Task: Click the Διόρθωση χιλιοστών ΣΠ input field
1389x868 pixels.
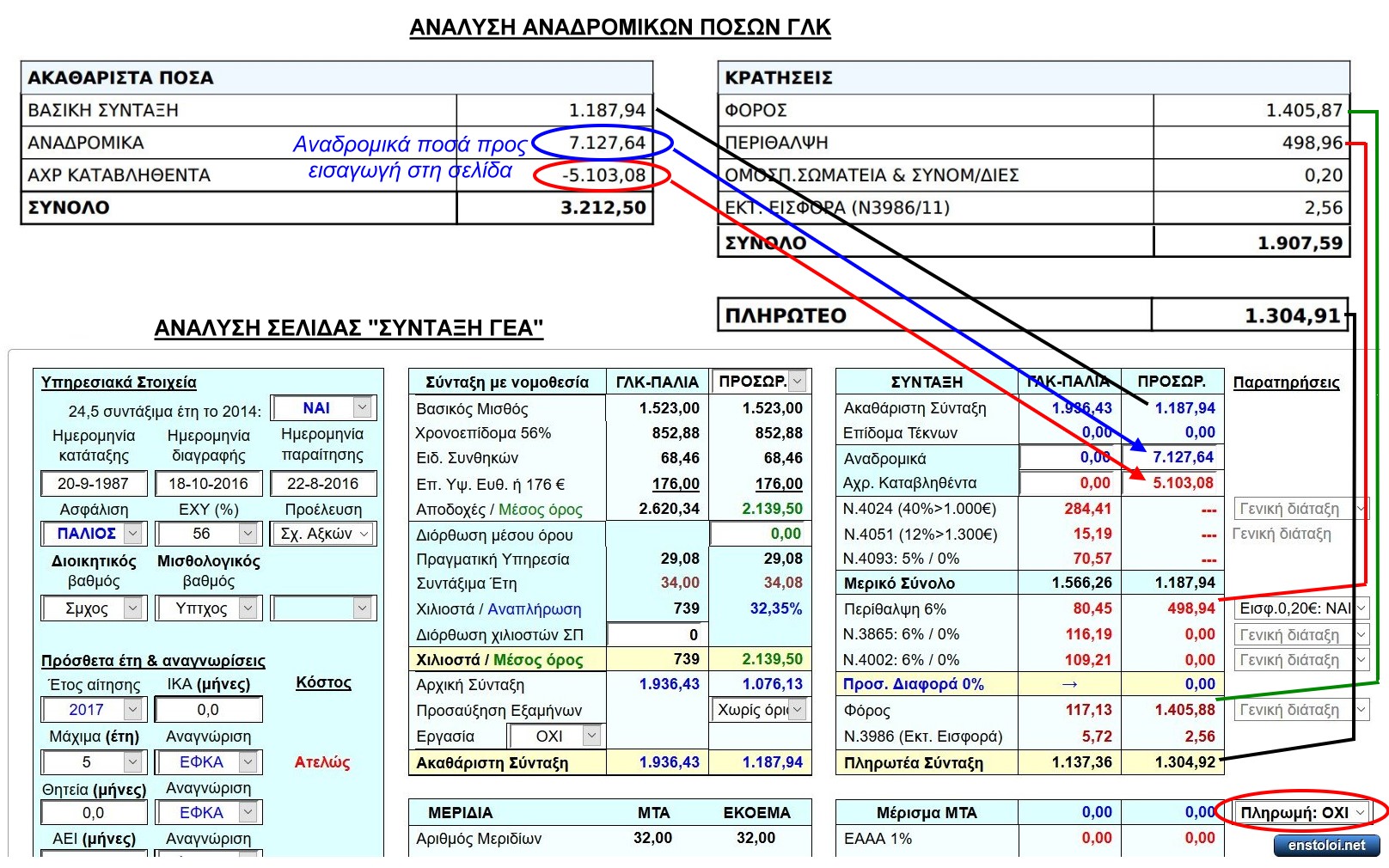Action: (x=658, y=635)
